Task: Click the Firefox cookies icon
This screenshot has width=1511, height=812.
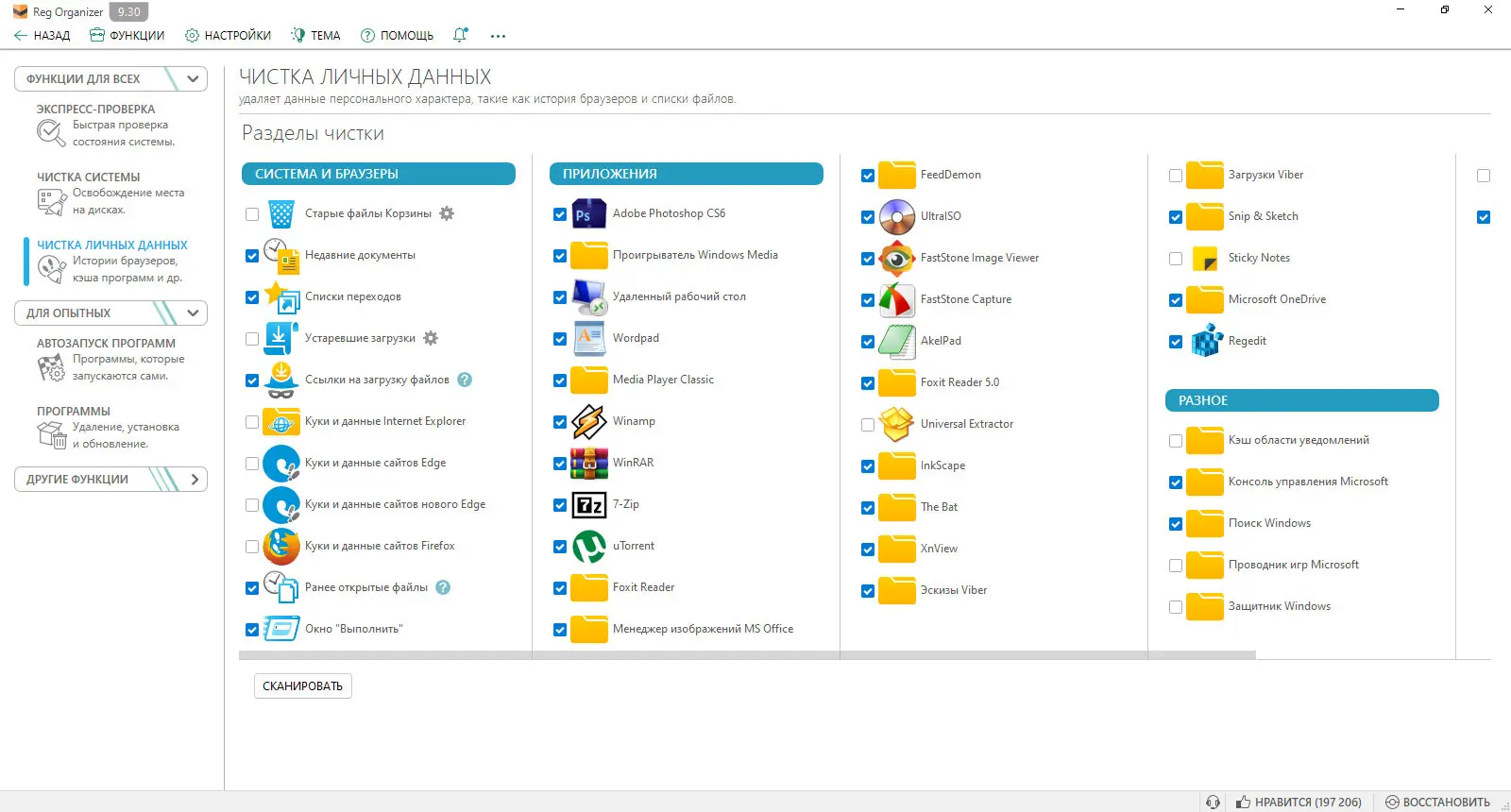Action: point(281,547)
